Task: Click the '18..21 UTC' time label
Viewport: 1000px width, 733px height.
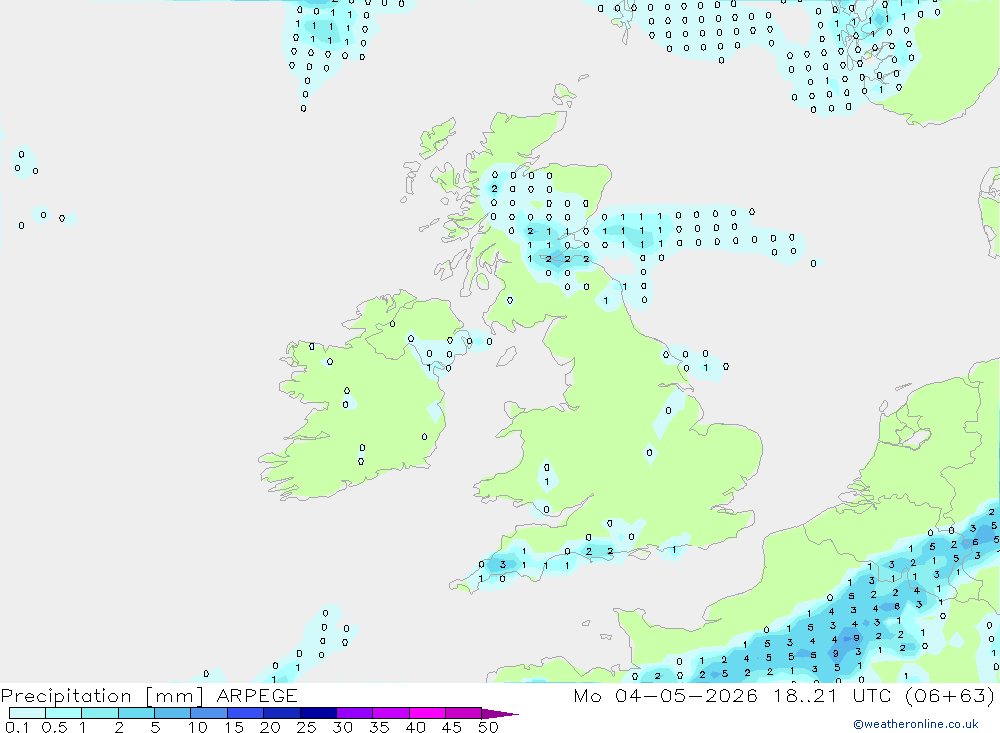Action: 832,695
